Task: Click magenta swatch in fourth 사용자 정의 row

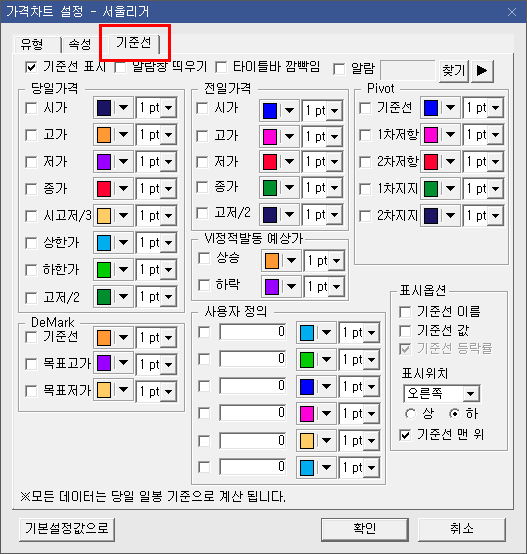Action: (x=307, y=414)
